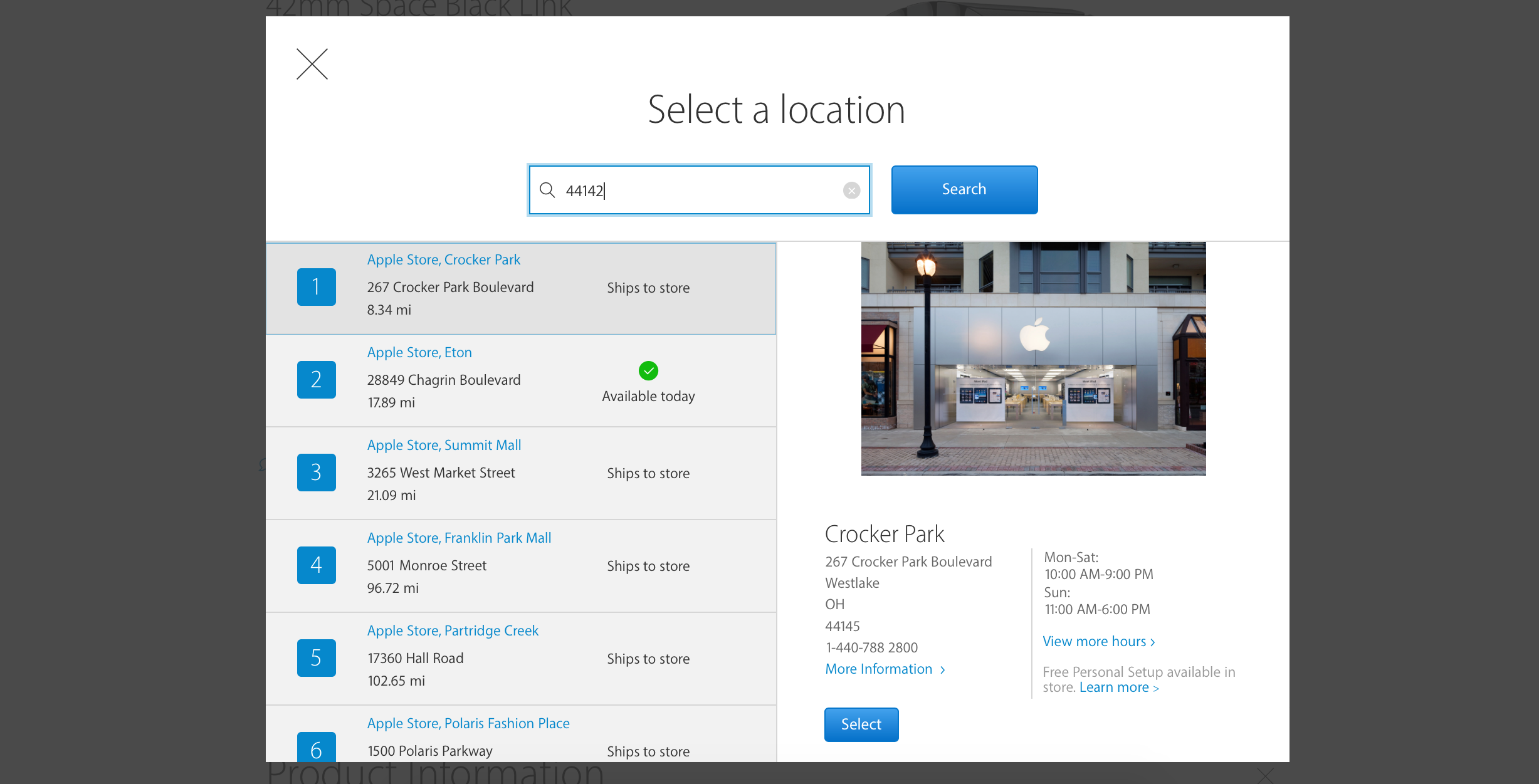The width and height of the screenshot is (1539, 784).
Task: Click the Westlake city line in details
Action: [x=852, y=583]
